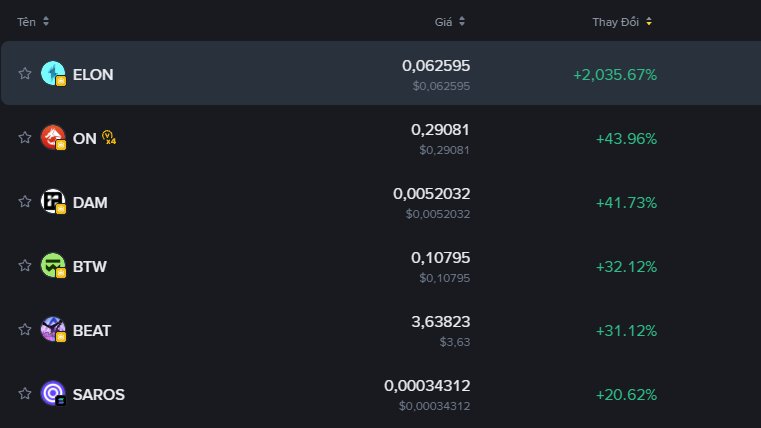The height and width of the screenshot is (428, 761).
Task: Sort by the Tên column arrows
Action: (46, 21)
